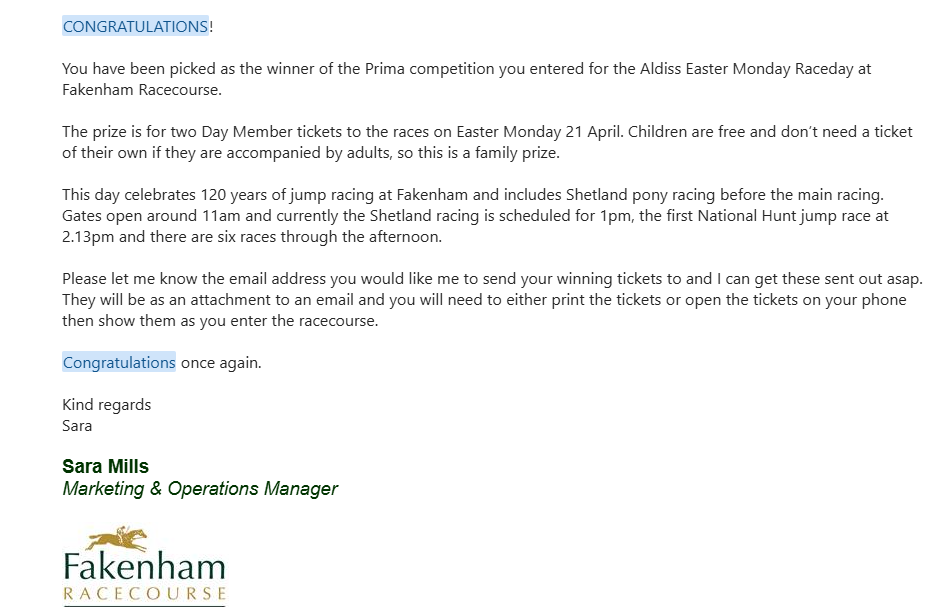This screenshot has width=932, height=607.
Task: Click the time '2.13pm' in the paragraph
Action: pyautogui.click(x=88, y=237)
